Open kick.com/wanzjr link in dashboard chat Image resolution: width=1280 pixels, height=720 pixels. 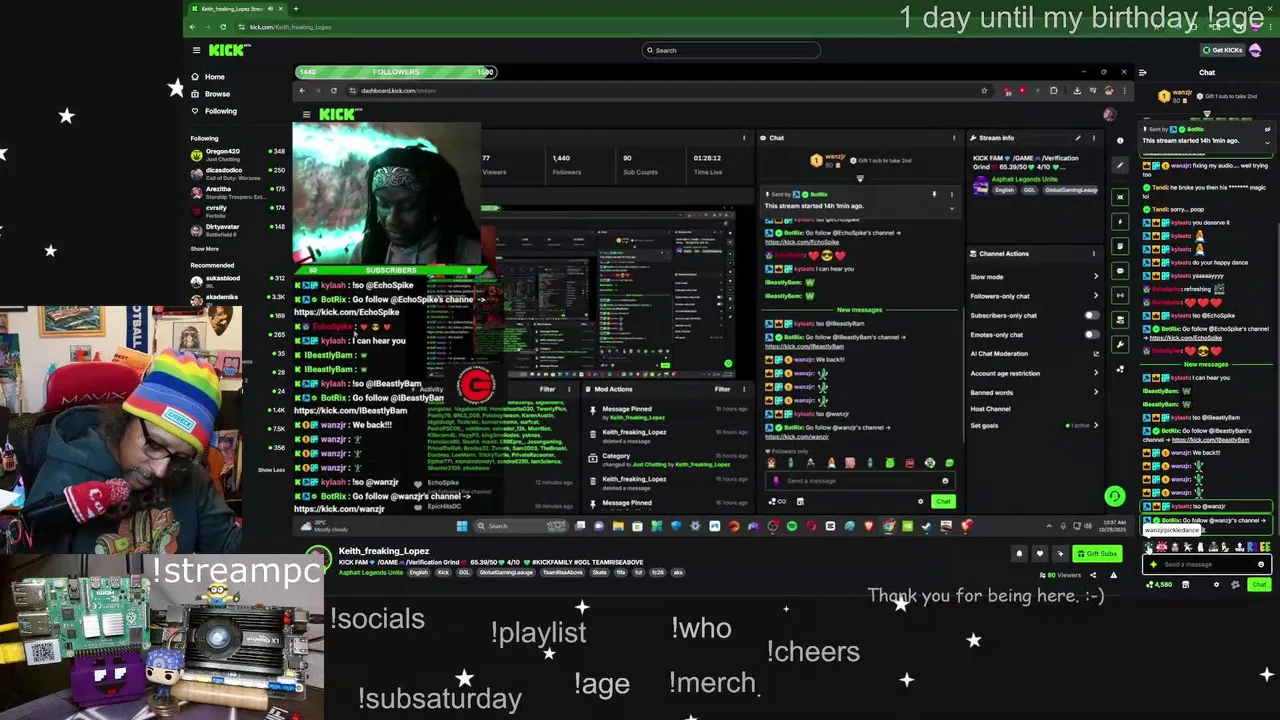797,436
